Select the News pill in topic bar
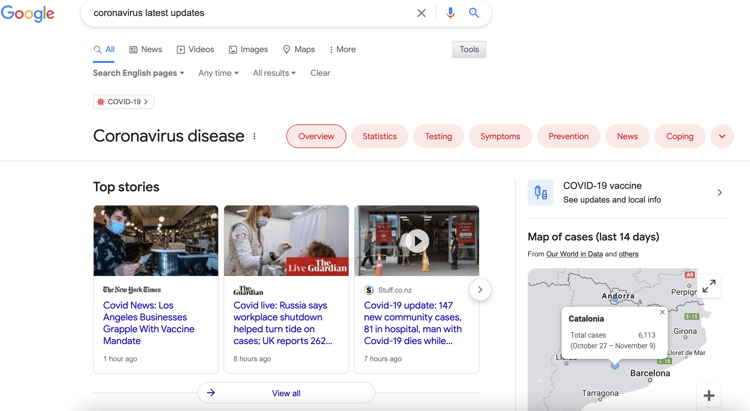The width and height of the screenshot is (750, 411). [x=628, y=136]
